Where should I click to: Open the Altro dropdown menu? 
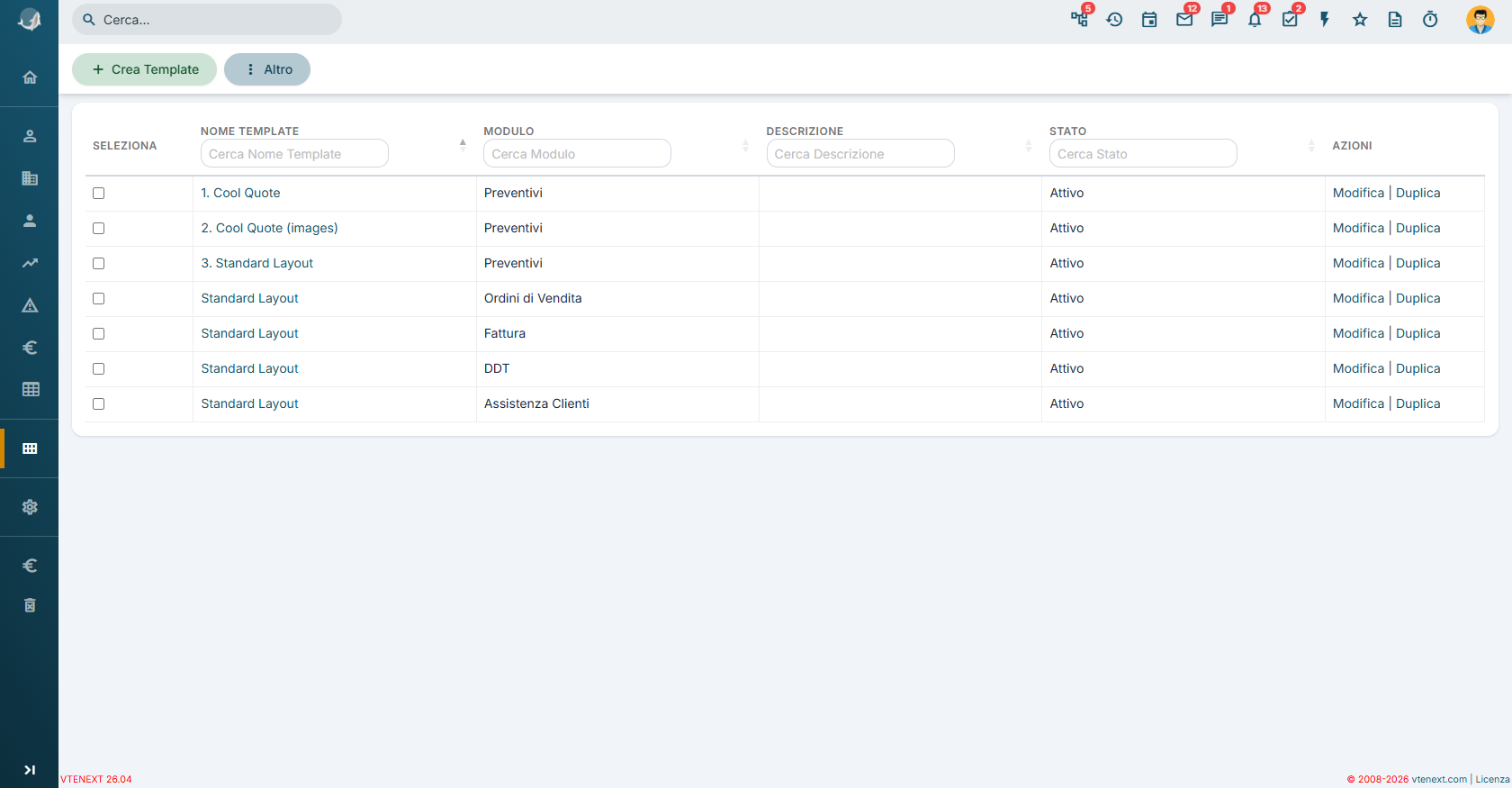pos(267,69)
